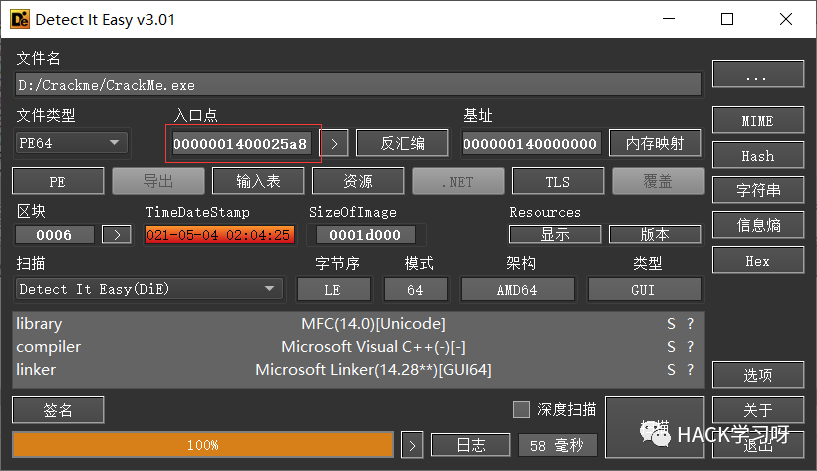Click the 100% scan progress bar
The image size is (817, 471).
point(203,444)
